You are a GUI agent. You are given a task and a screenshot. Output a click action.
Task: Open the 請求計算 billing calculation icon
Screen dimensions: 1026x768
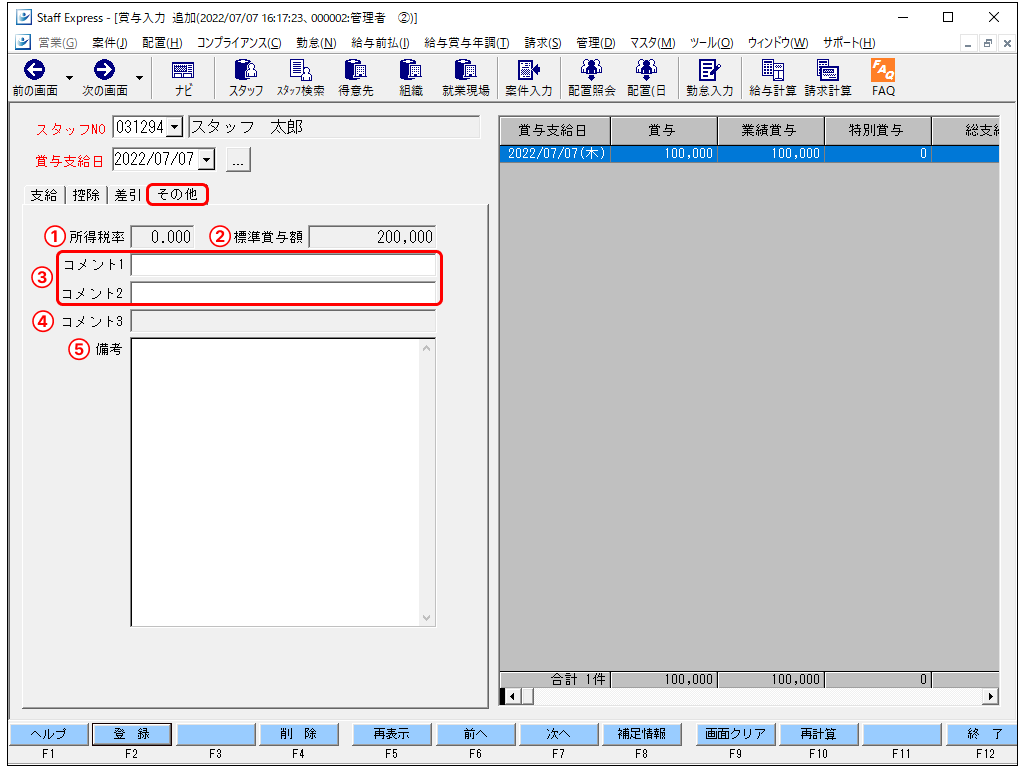tap(828, 70)
